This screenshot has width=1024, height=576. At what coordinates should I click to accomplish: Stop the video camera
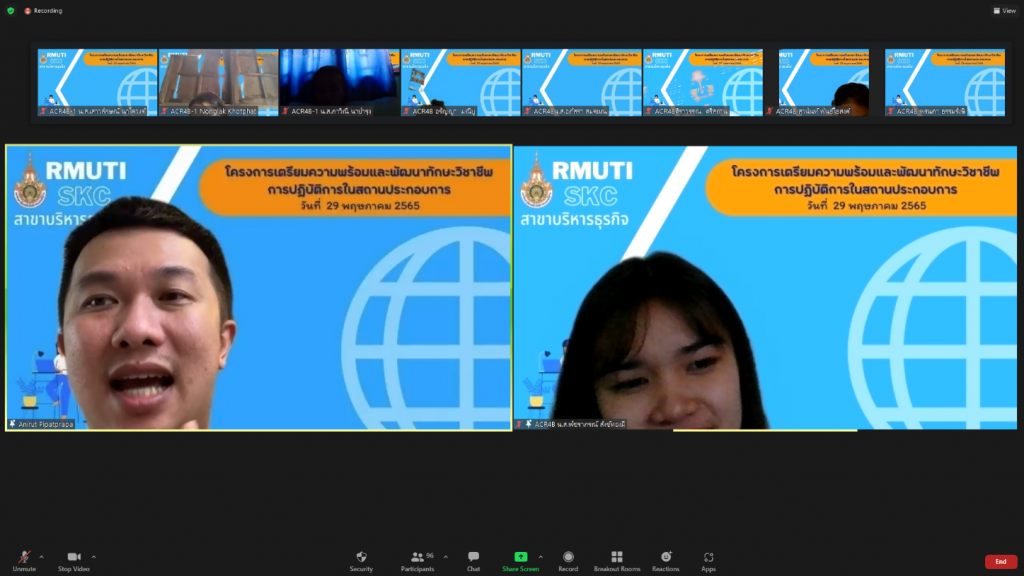(73, 559)
